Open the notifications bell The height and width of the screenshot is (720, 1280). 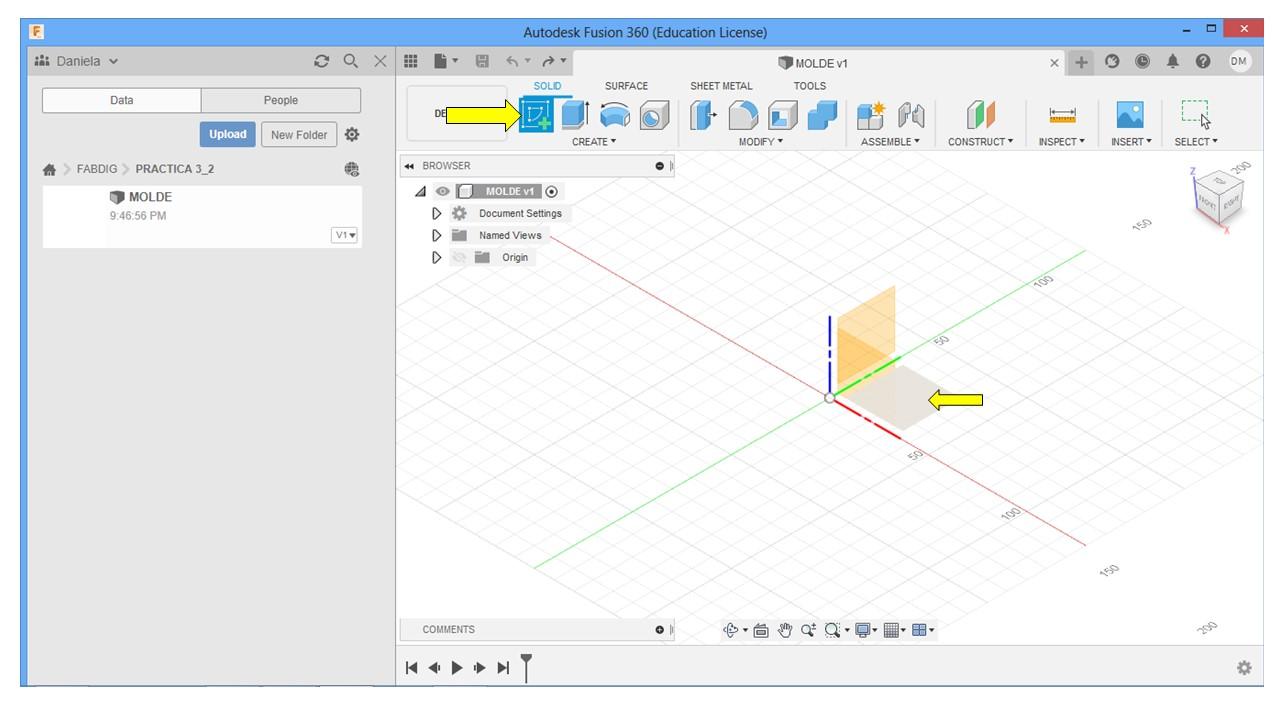[1173, 61]
